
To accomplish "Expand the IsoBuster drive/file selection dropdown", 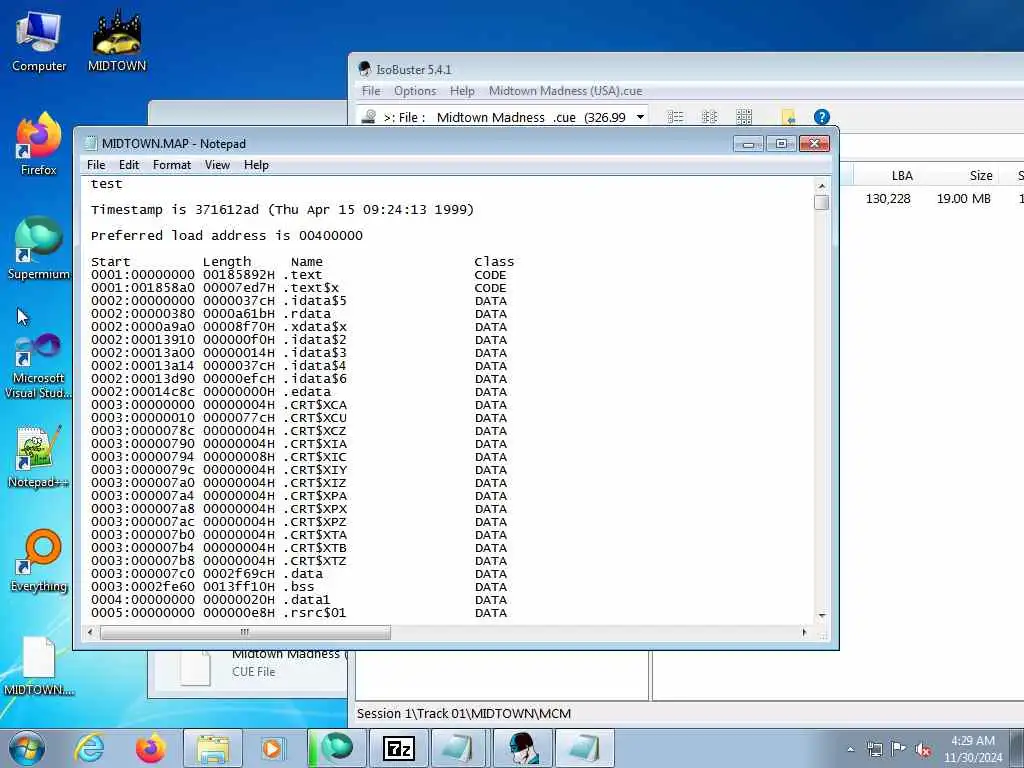I will (640, 117).
